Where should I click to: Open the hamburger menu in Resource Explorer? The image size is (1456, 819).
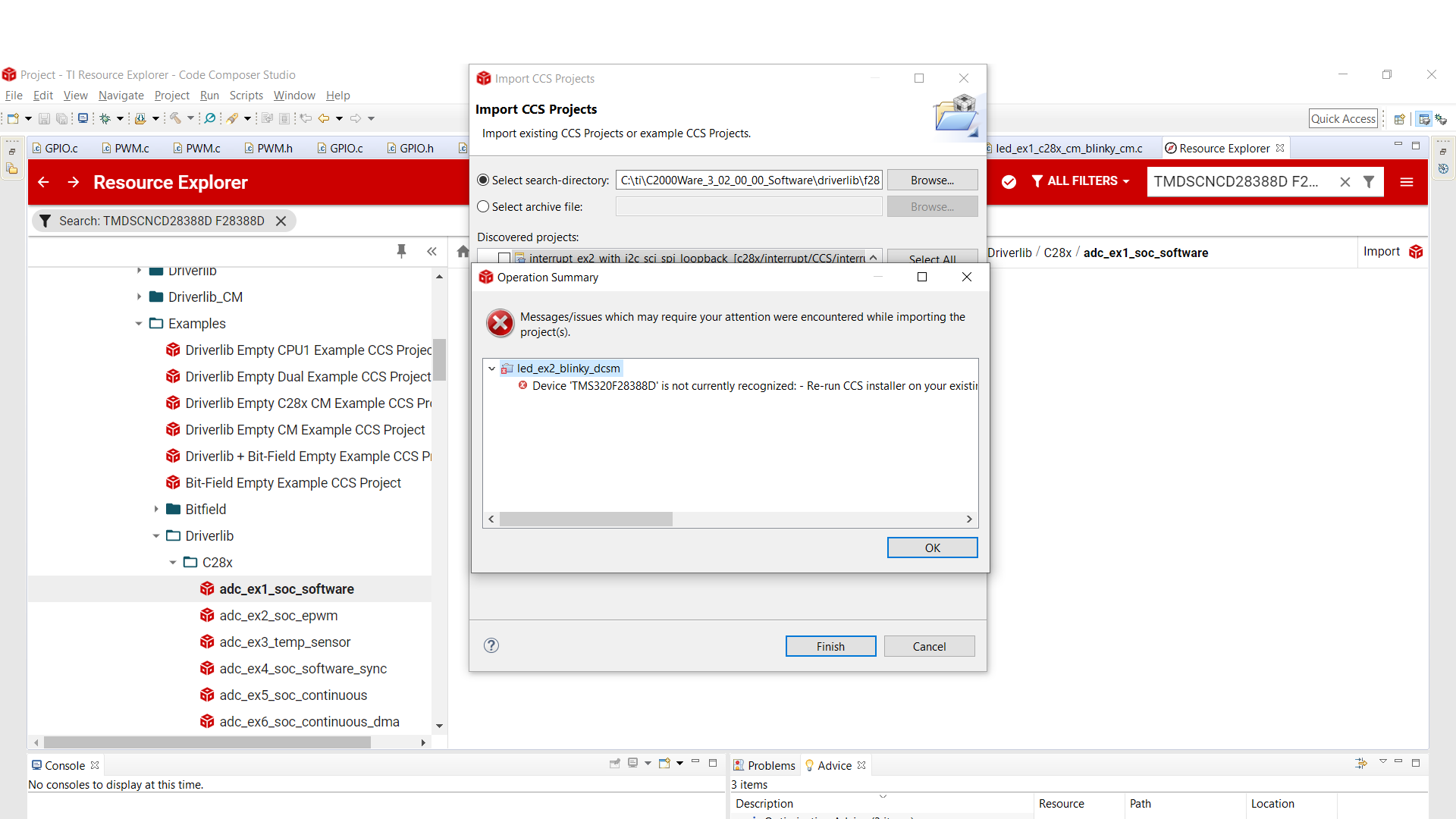tap(1406, 182)
